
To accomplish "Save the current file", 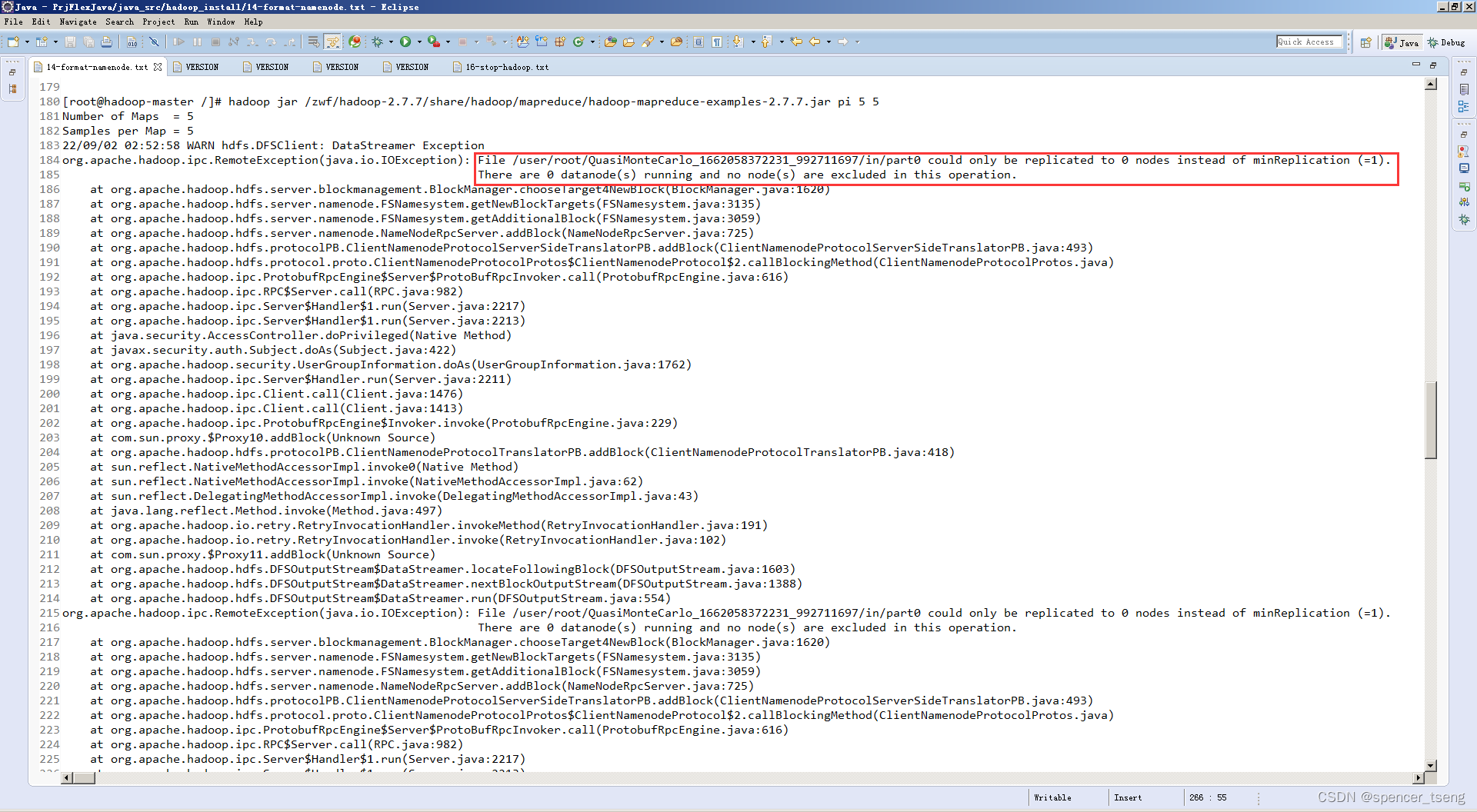I will click(70, 42).
